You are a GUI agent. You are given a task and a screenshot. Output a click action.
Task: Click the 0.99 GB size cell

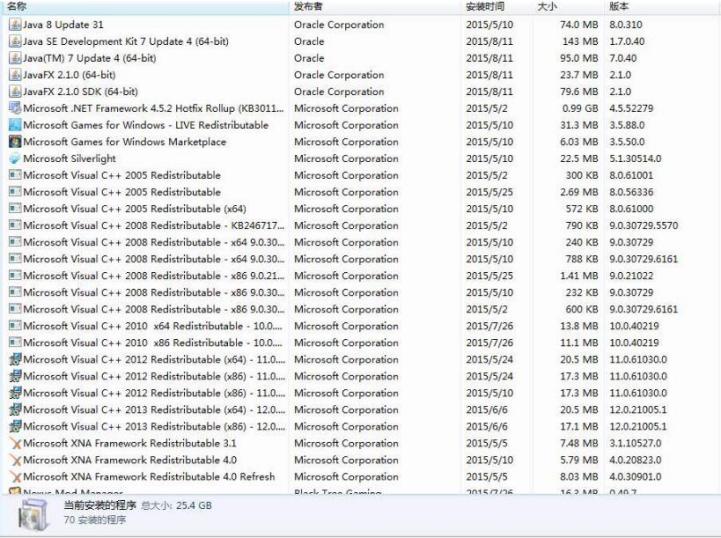click(x=579, y=109)
